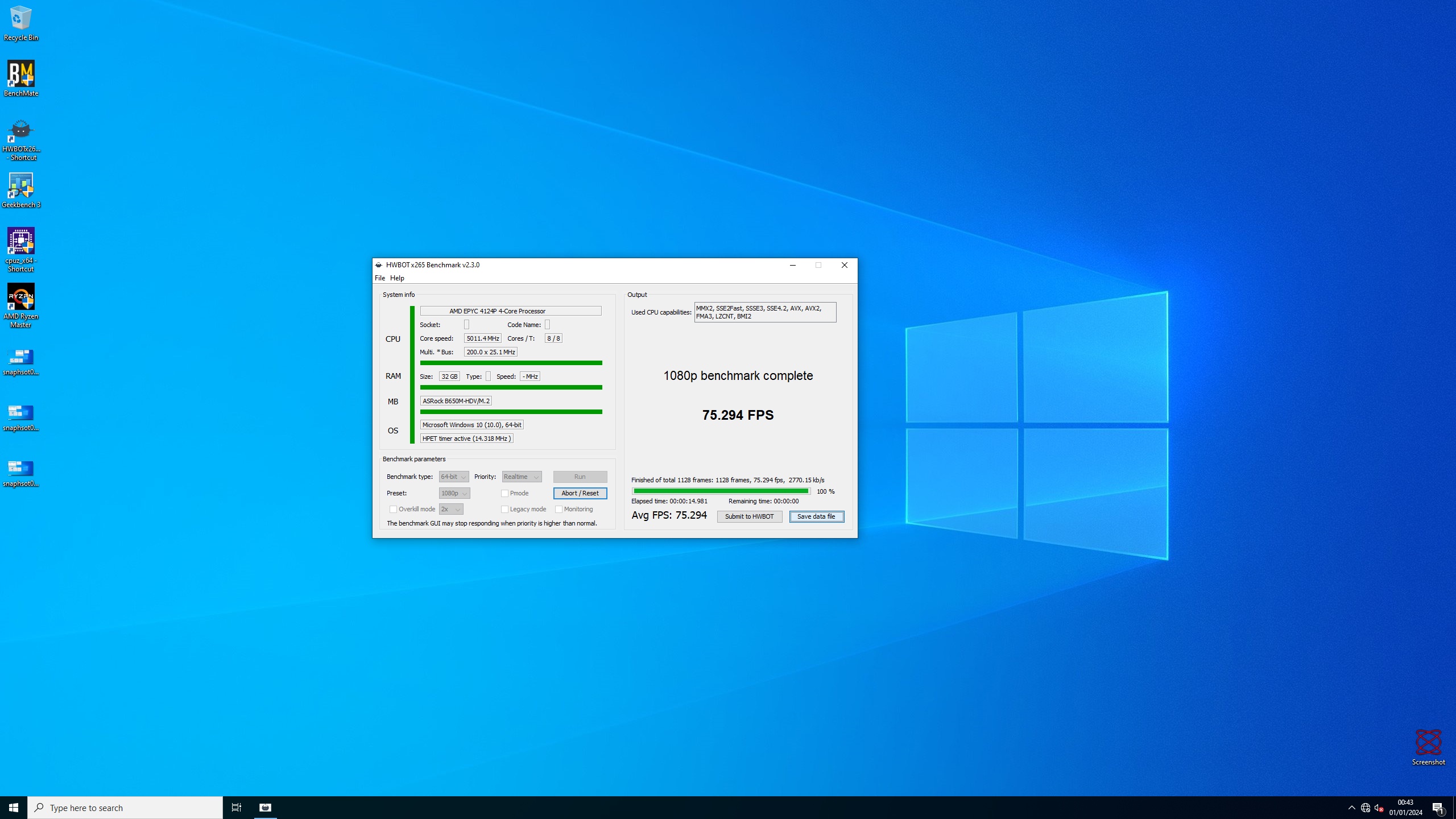Enable the Monitoring checkbox
The height and width of the screenshot is (819, 1456).
tap(559, 509)
